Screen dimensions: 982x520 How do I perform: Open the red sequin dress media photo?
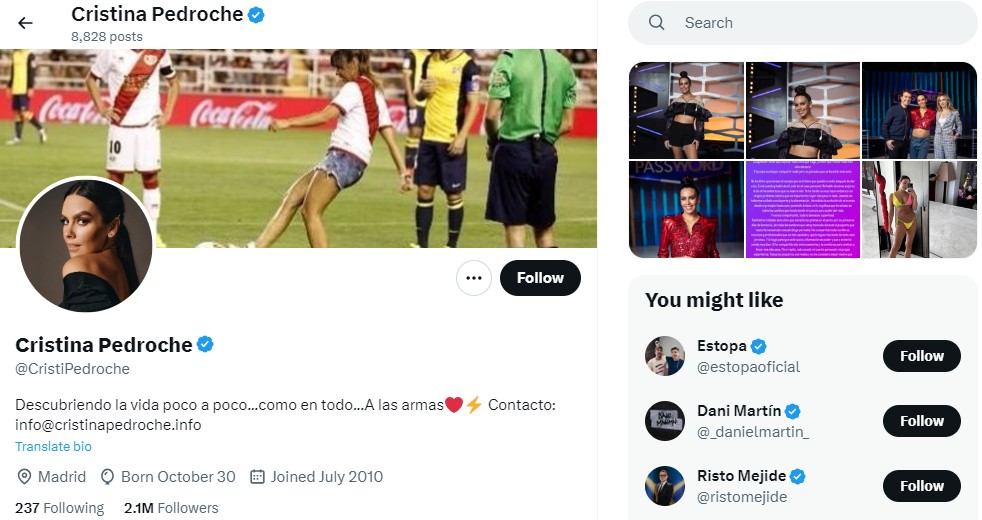(x=685, y=210)
